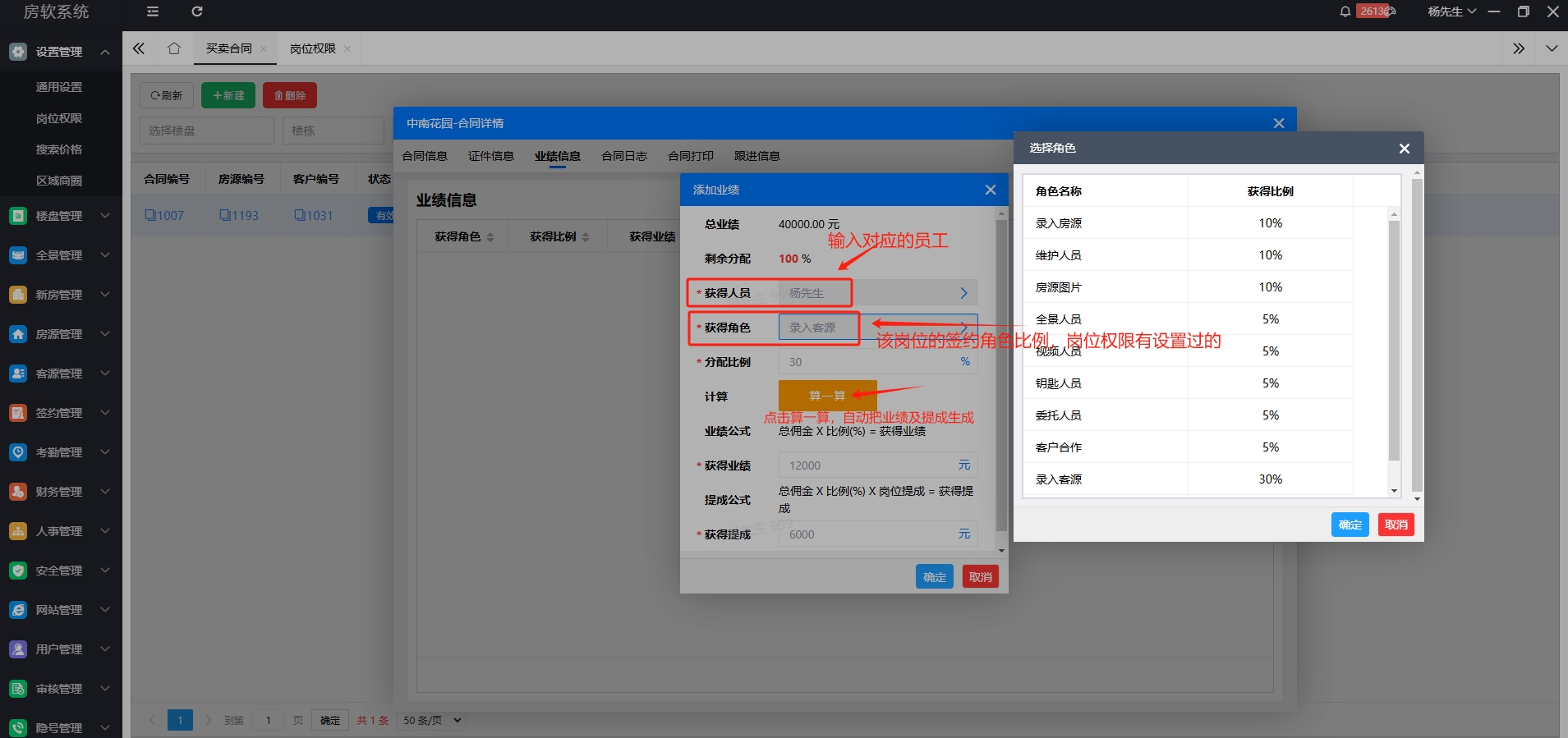
Task: Click tab bar scroll-right double arrow
Action: (1519, 48)
